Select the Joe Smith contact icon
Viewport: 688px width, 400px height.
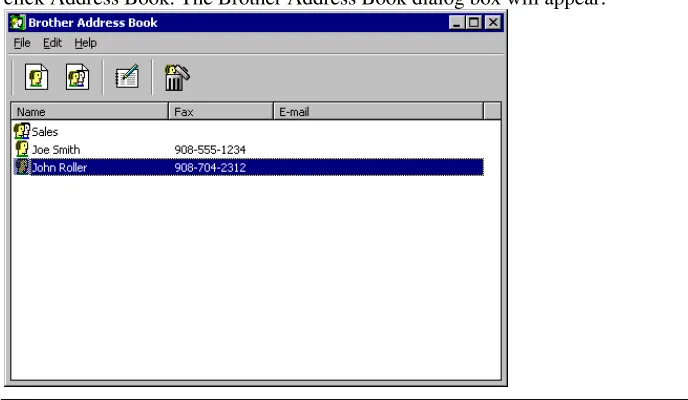22,149
